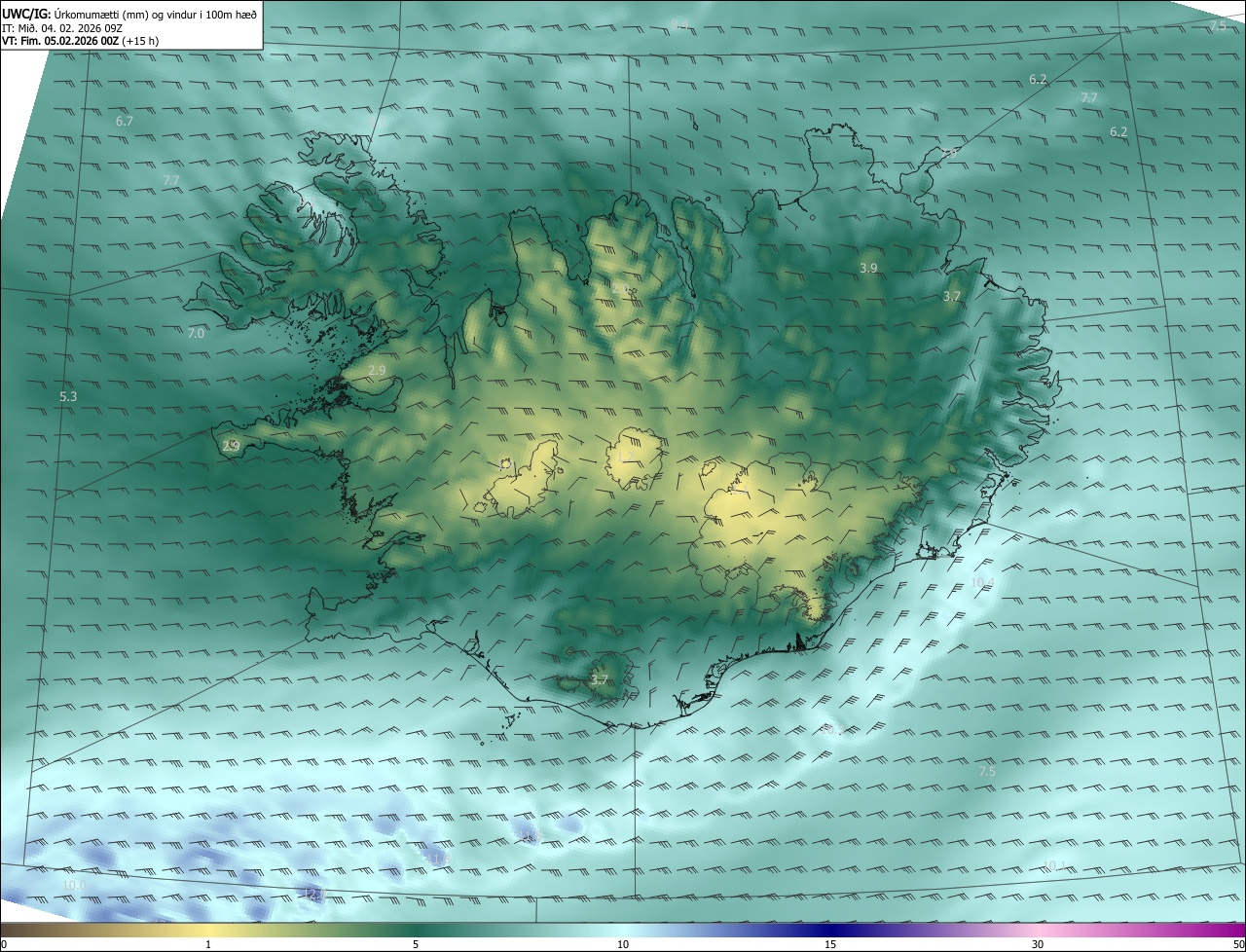Click the 7.0 value on the map
Screen dimensions: 1246x952
(x=196, y=334)
